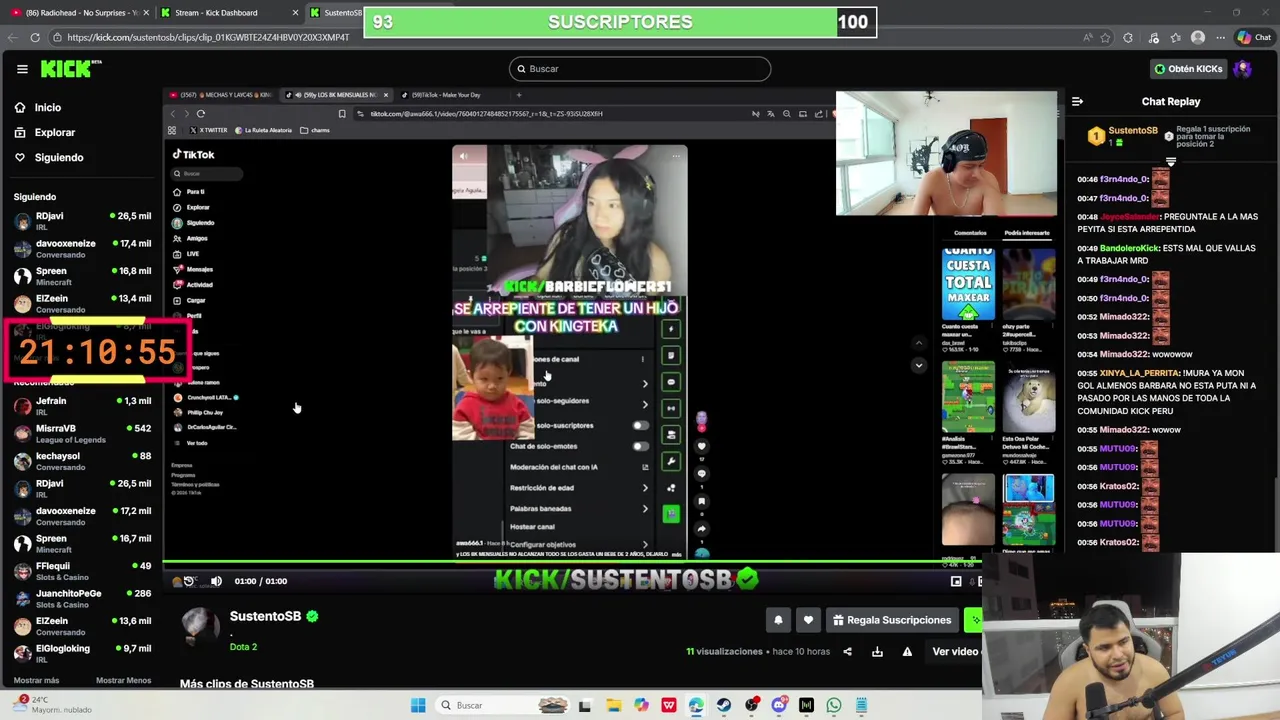1280x720 pixels.
Task: Close the Radiohead No Surprises tab
Action: [146, 13]
